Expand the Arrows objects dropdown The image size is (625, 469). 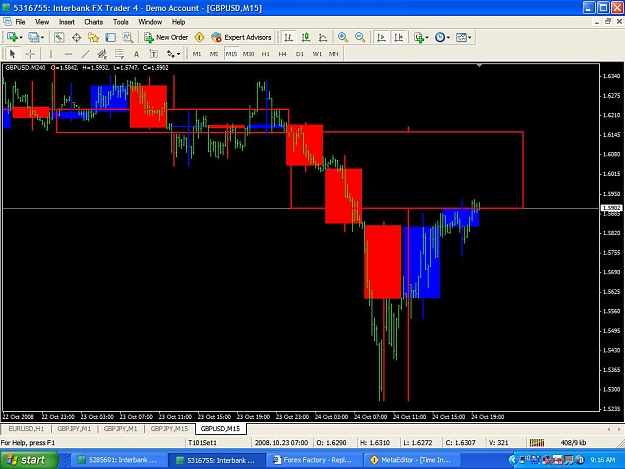pyautogui.click(x=178, y=54)
